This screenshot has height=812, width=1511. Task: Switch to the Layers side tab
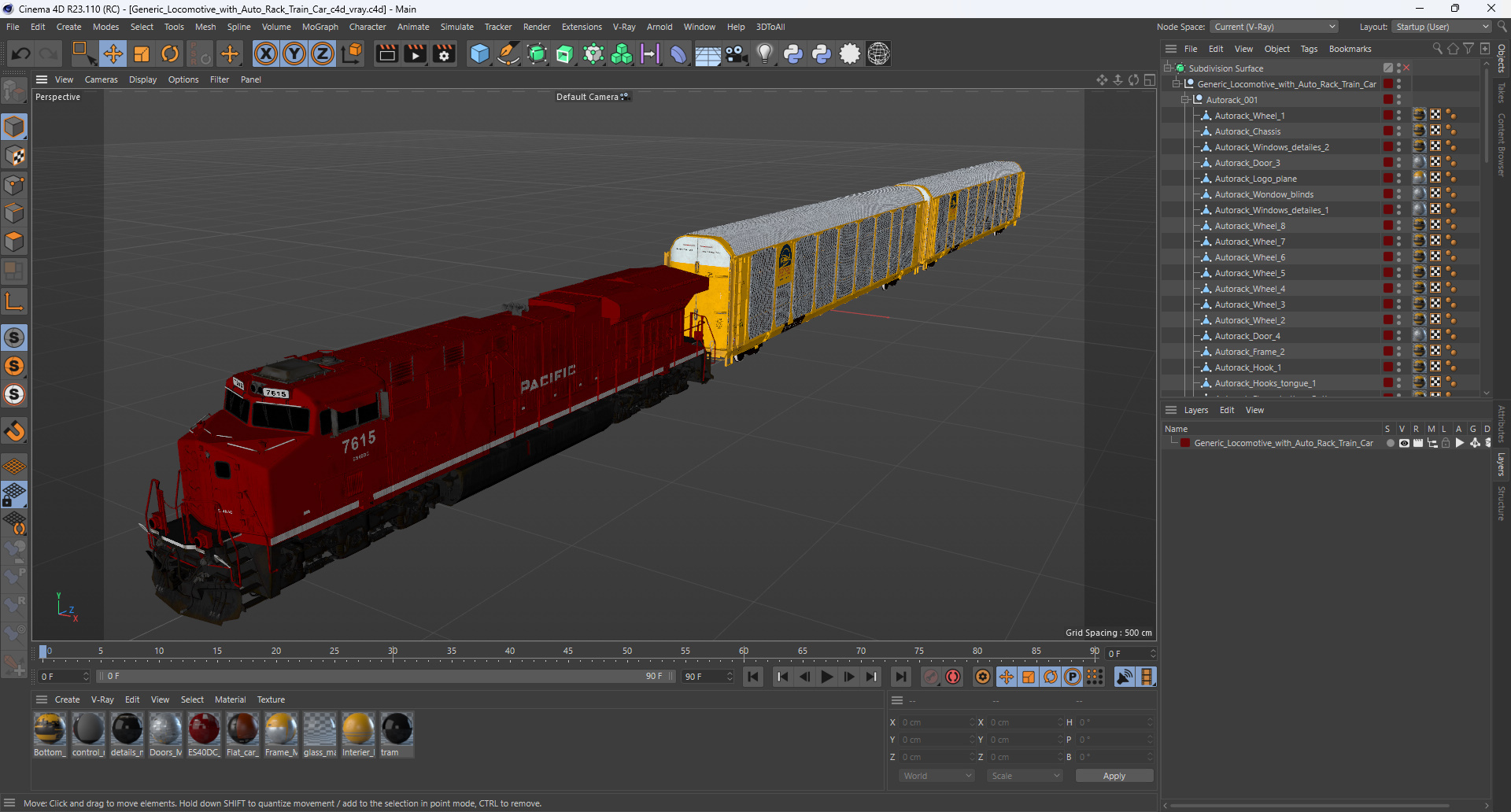[x=1502, y=464]
